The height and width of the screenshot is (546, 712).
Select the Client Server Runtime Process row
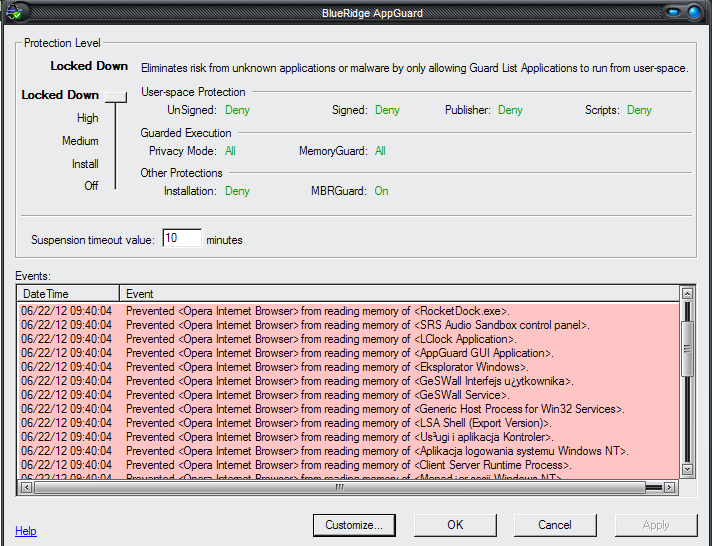click(348, 465)
